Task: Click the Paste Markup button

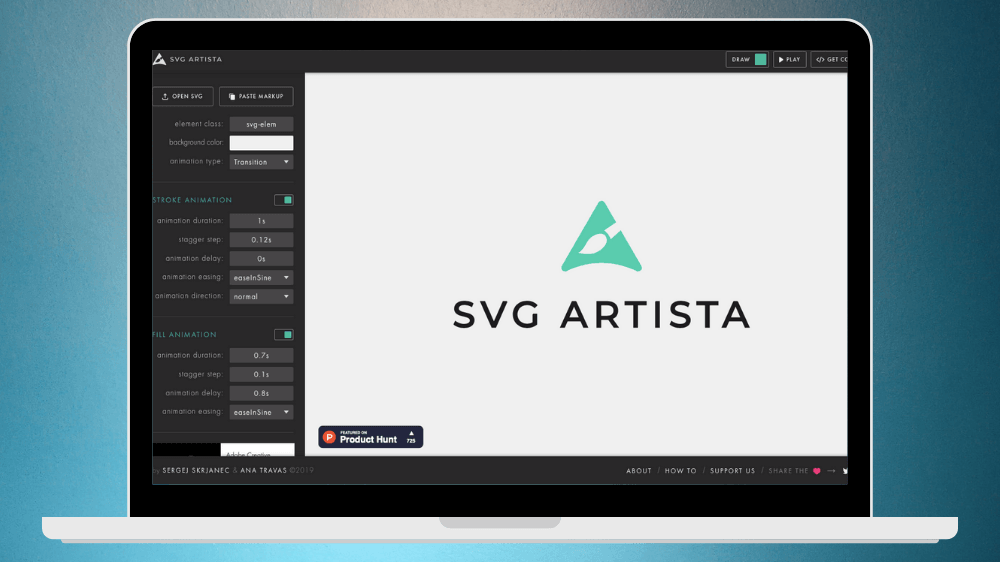Action: 256,96
